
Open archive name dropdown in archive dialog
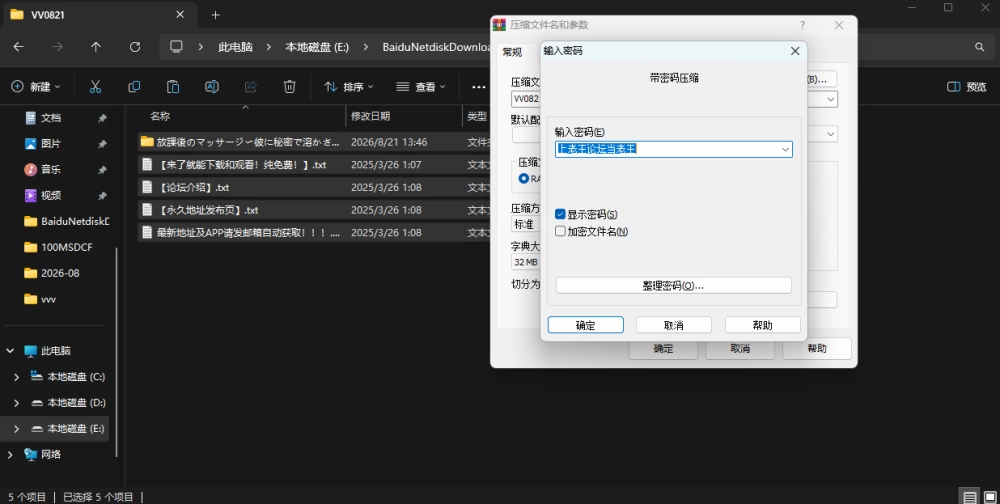coord(830,99)
